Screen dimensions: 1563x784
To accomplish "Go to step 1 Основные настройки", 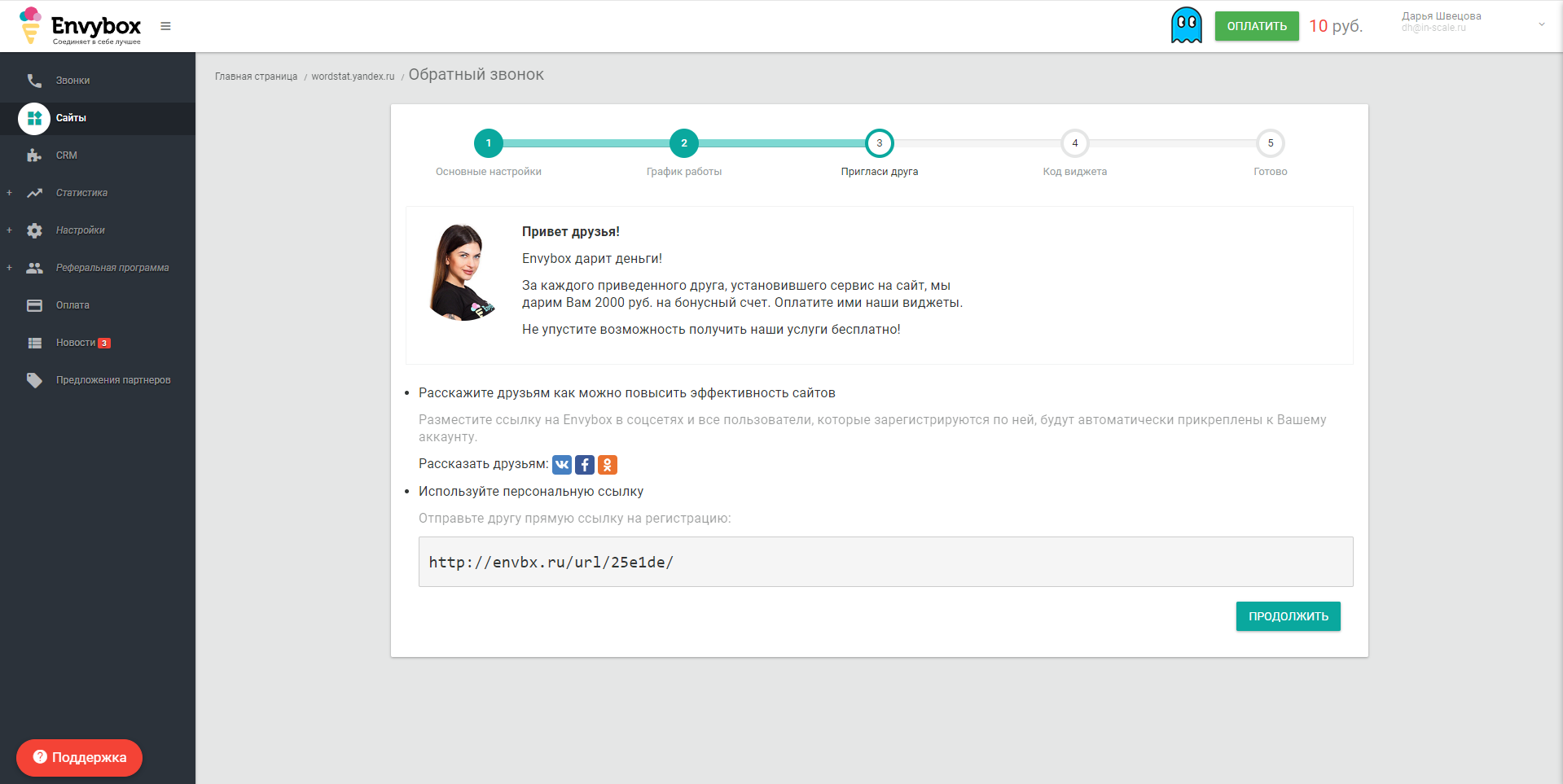I will coord(489,143).
